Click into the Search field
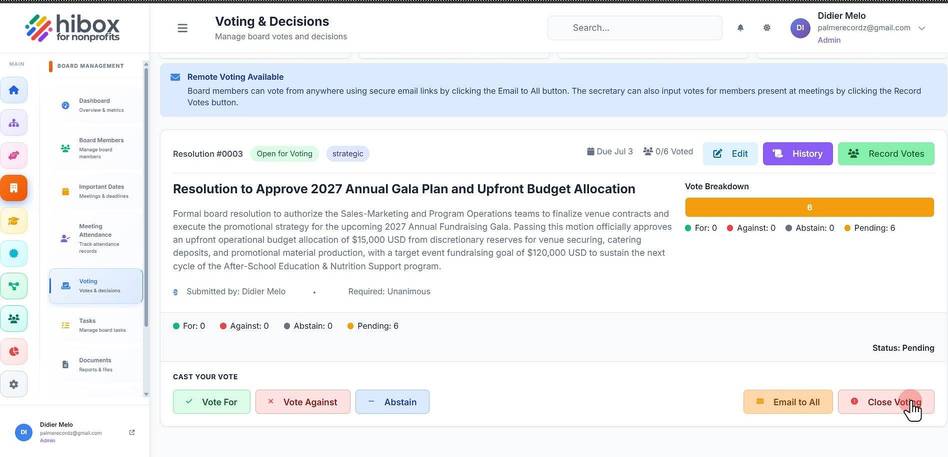948x457 pixels. click(635, 28)
